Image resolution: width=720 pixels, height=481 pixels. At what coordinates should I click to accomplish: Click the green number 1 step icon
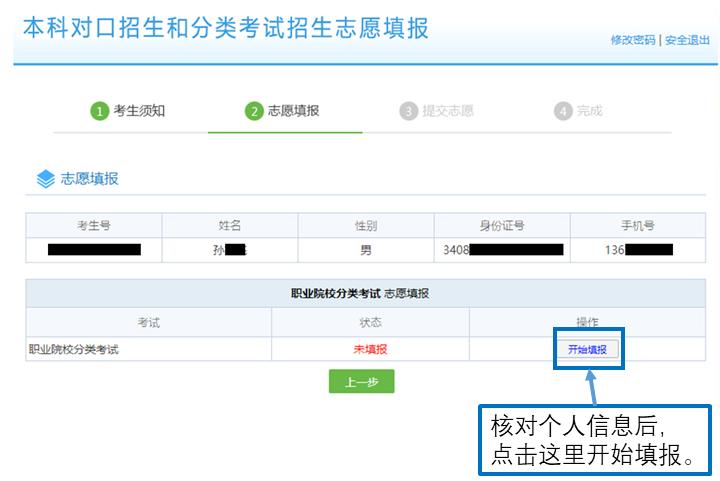tap(99, 111)
